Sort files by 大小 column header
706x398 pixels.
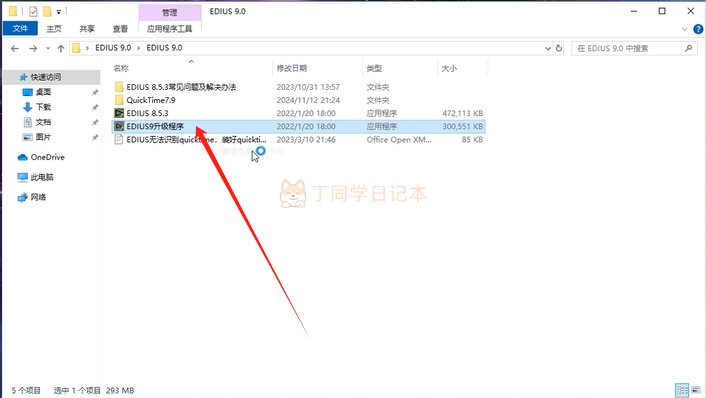point(449,68)
